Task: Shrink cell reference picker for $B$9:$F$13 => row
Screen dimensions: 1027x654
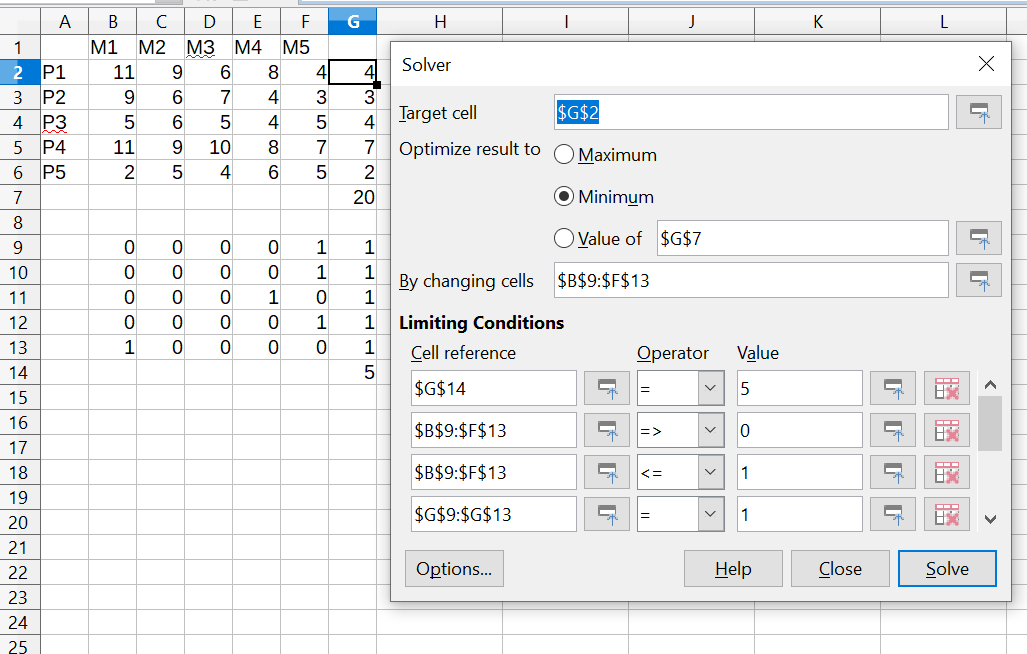Action: pos(607,430)
